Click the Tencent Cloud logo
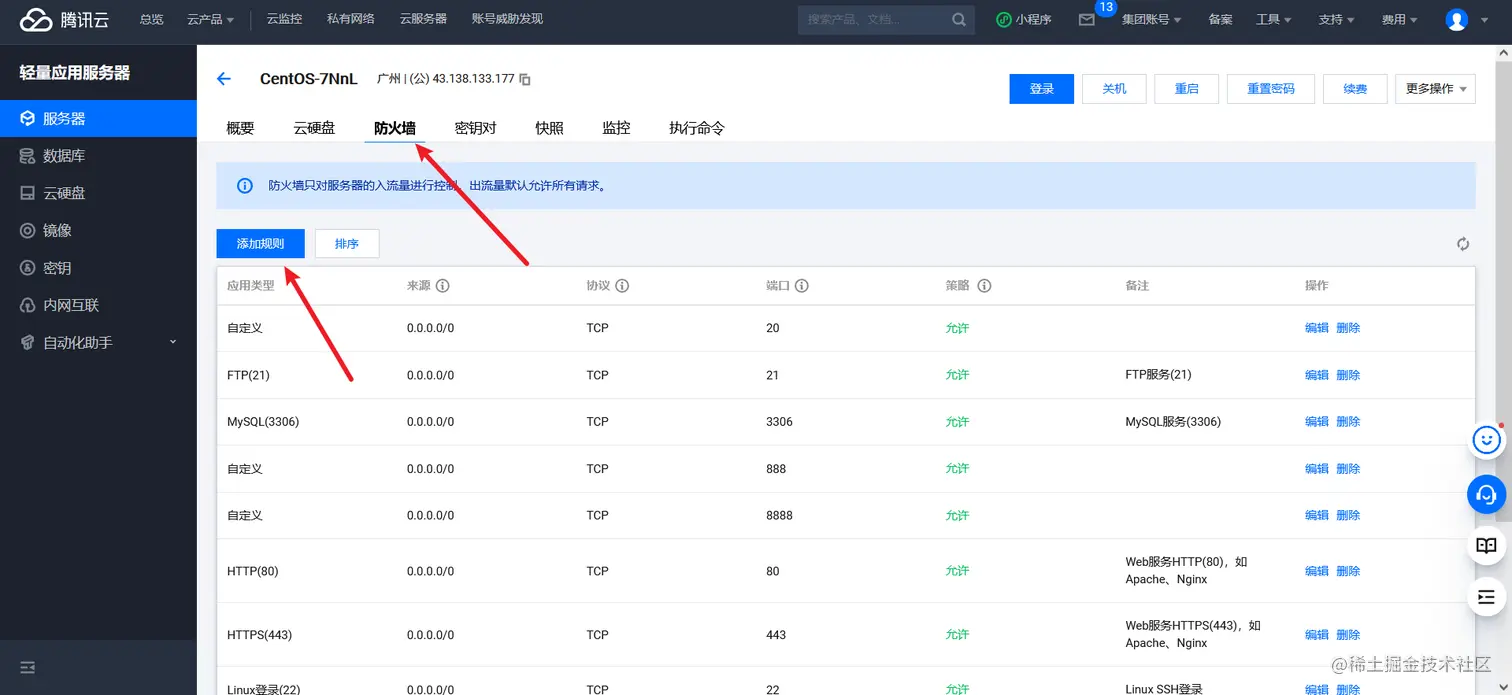 [x=64, y=19]
